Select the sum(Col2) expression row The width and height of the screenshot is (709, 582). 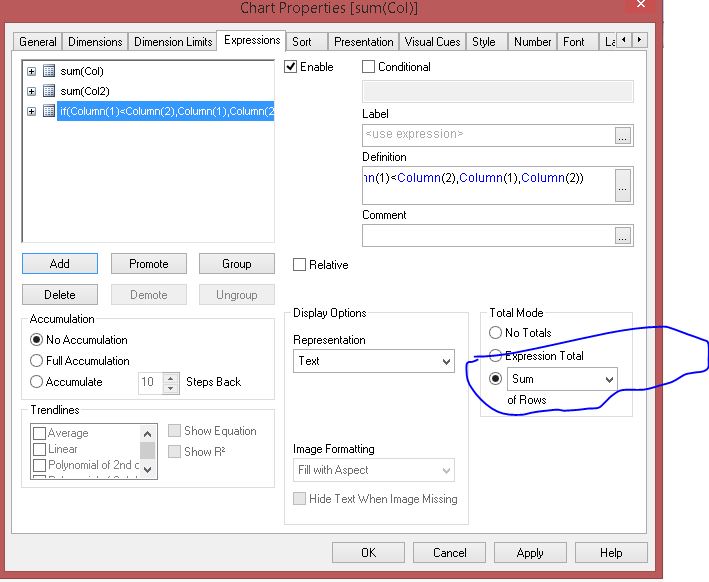[x=85, y=91]
